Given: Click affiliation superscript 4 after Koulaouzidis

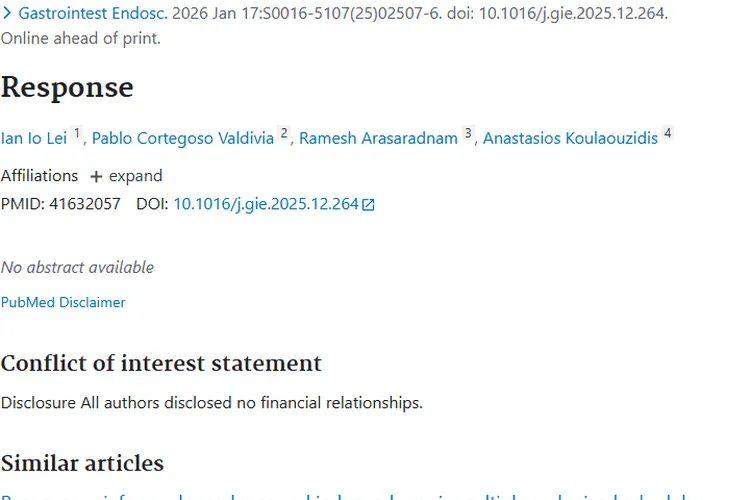Looking at the screenshot, I should point(668,134).
